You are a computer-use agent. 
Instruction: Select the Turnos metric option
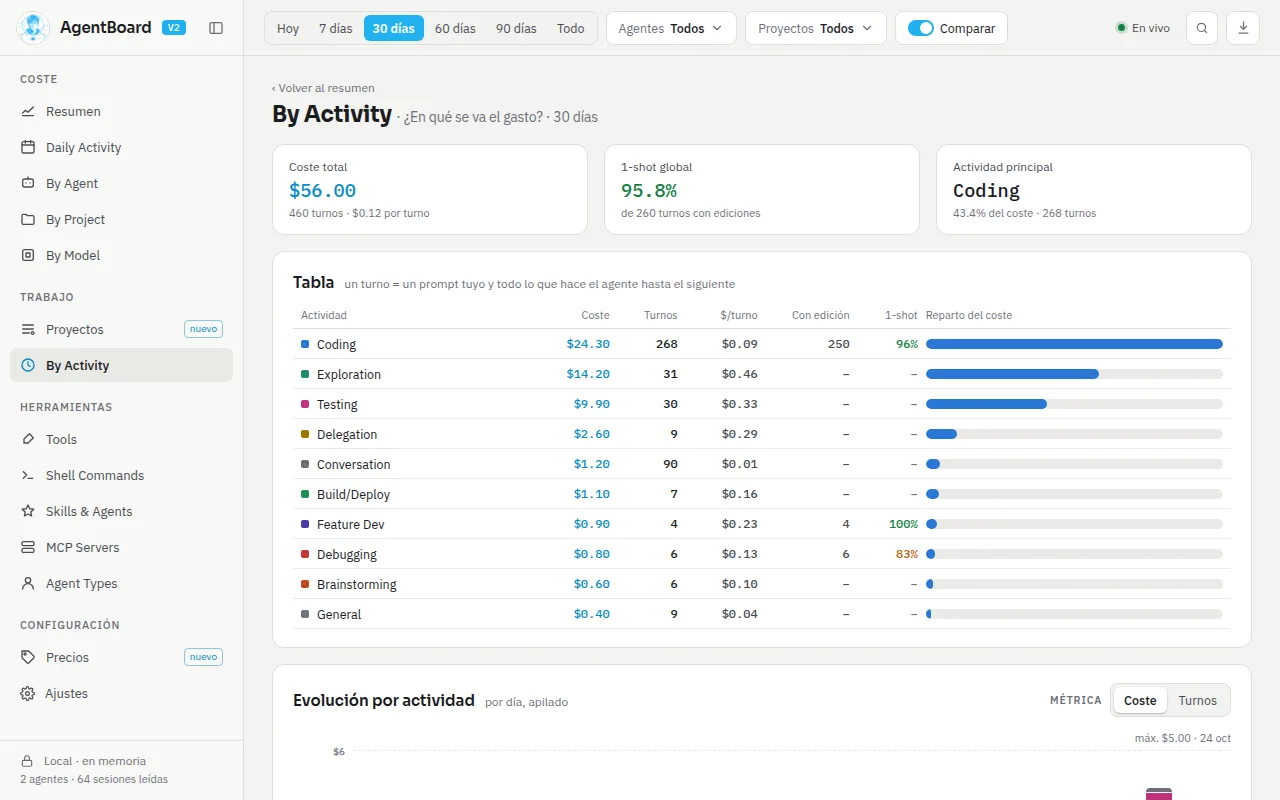click(x=1197, y=701)
